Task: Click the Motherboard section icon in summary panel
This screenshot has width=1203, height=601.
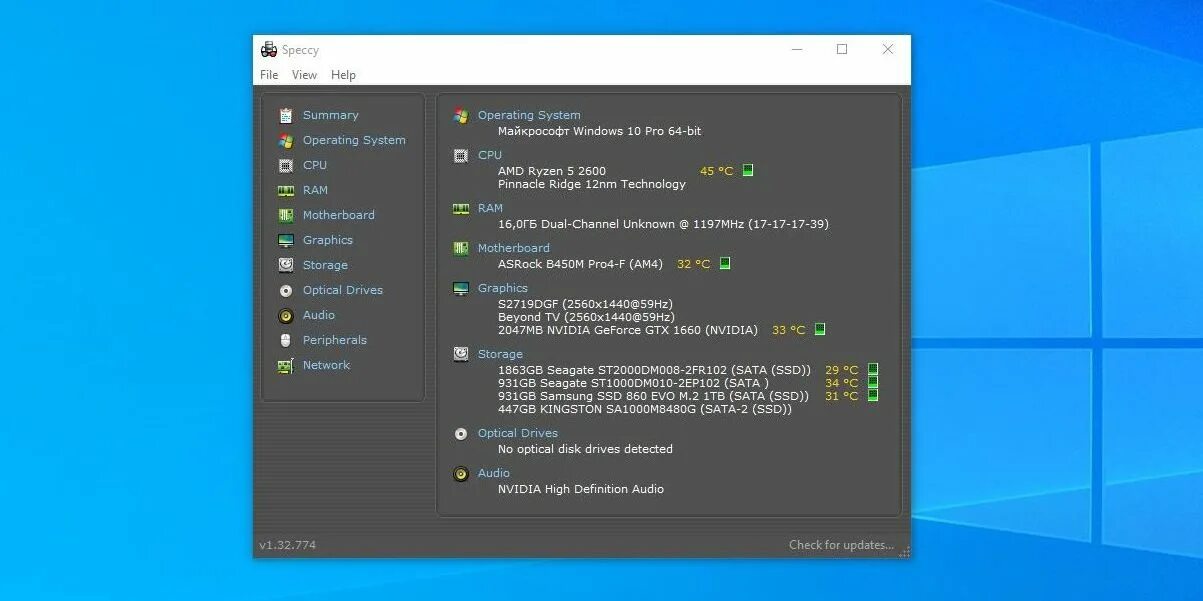Action: tap(461, 248)
